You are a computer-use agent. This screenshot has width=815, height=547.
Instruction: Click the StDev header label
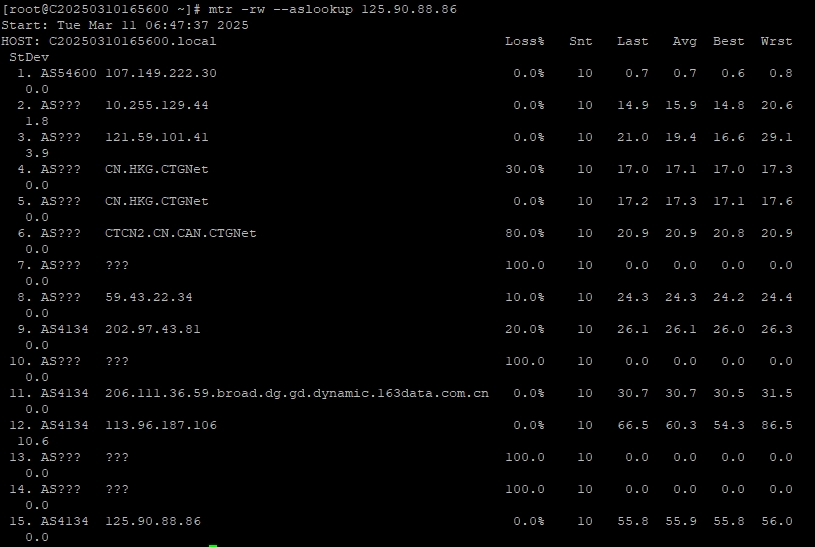28,57
